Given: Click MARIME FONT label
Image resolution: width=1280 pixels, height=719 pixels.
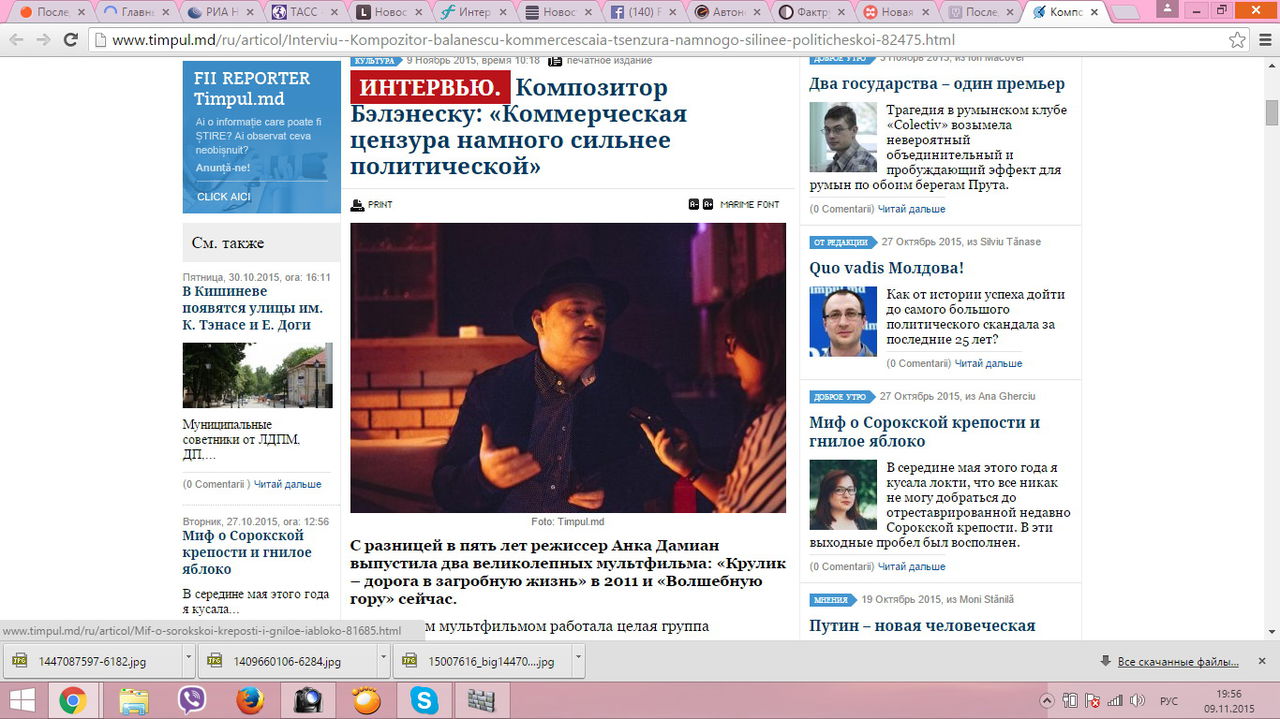Looking at the screenshot, I should point(749,204).
